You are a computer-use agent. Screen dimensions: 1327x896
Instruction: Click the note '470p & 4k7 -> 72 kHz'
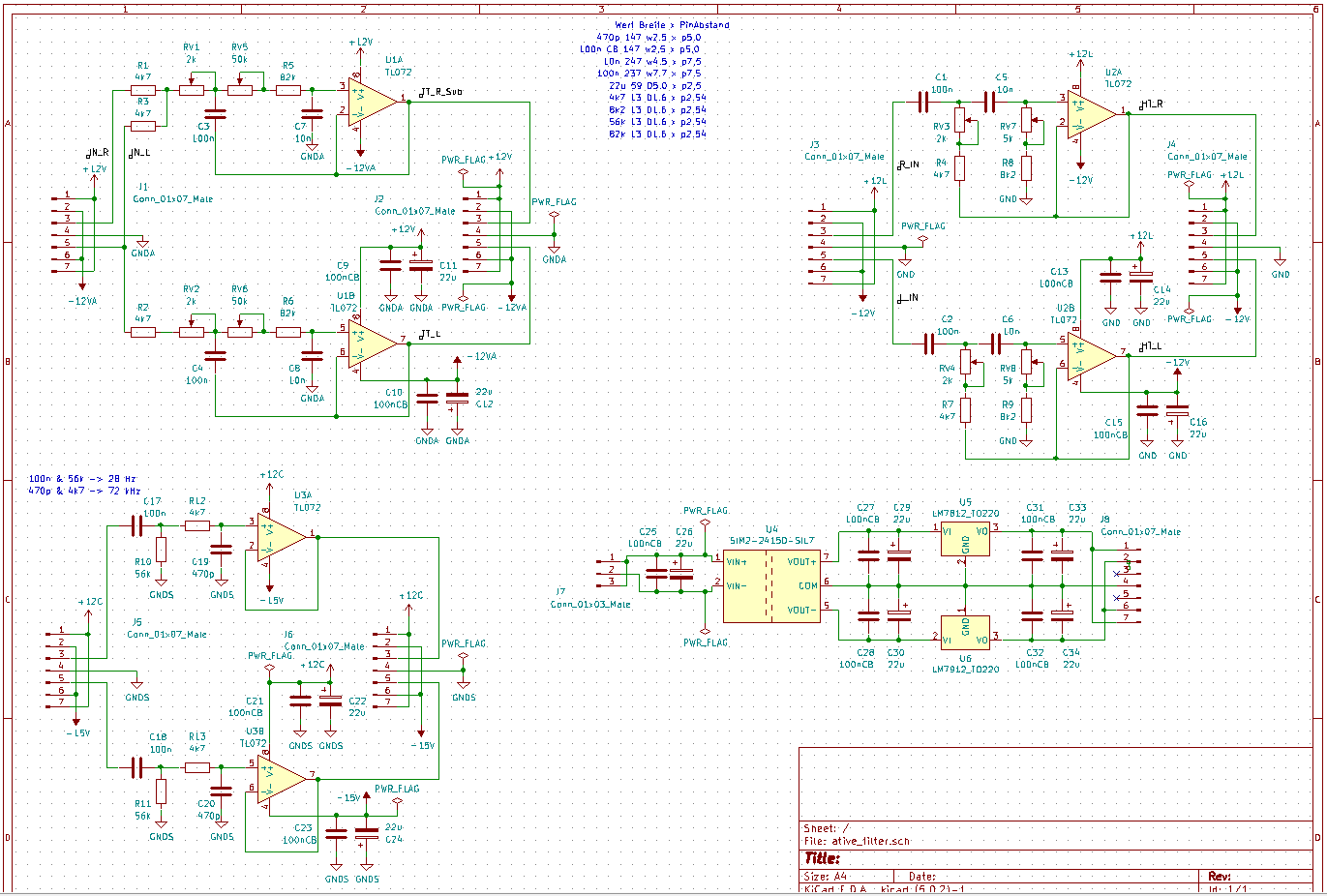(85, 491)
